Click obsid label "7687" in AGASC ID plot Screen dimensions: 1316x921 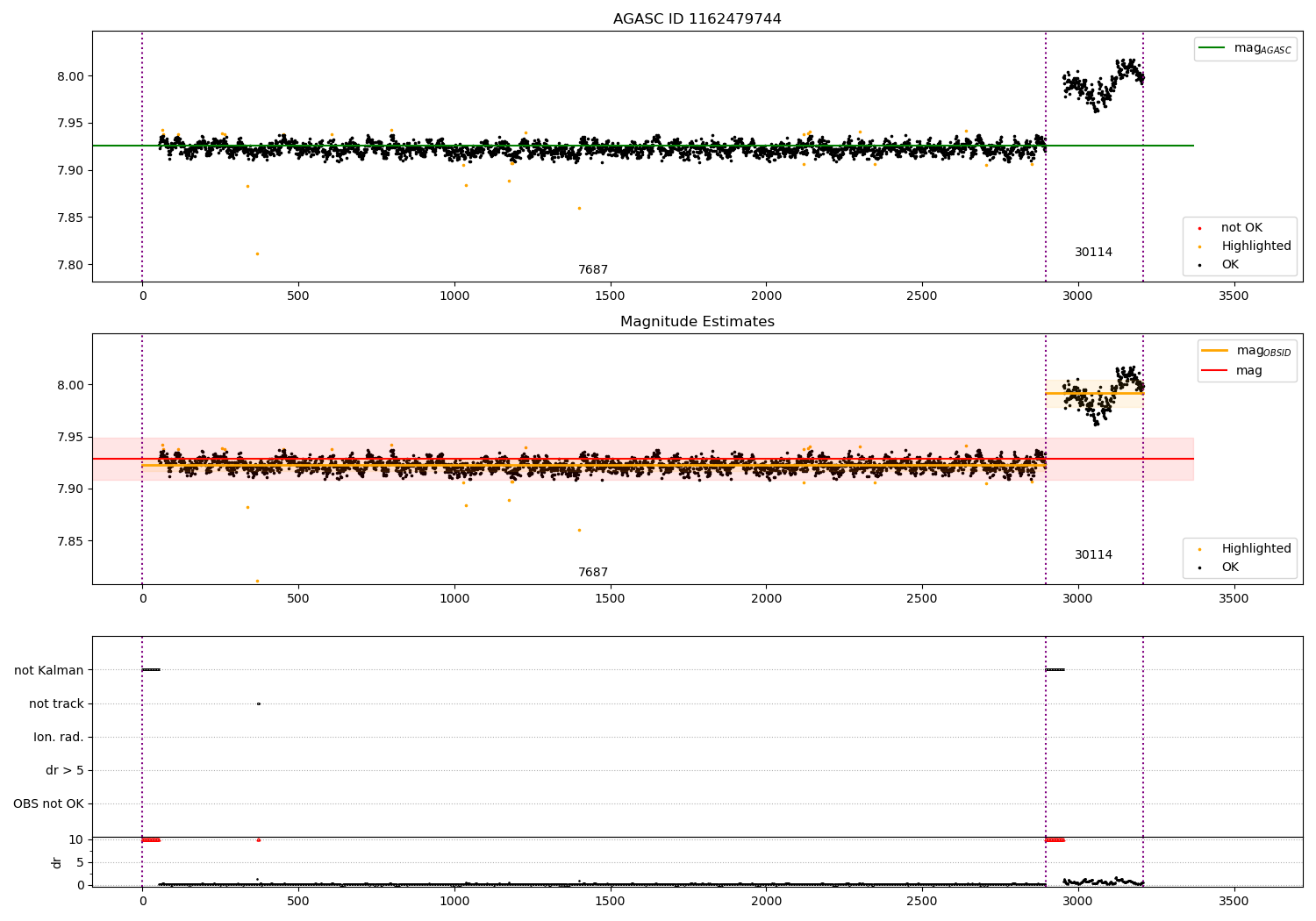593,270
